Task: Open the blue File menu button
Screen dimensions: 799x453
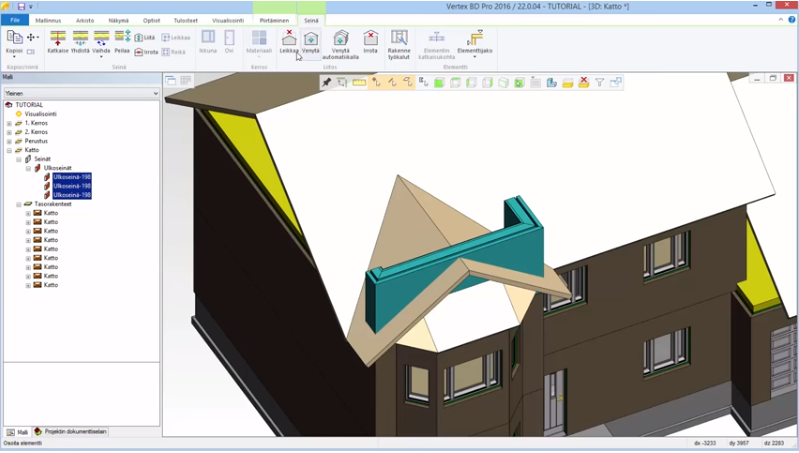Action: tap(15, 19)
